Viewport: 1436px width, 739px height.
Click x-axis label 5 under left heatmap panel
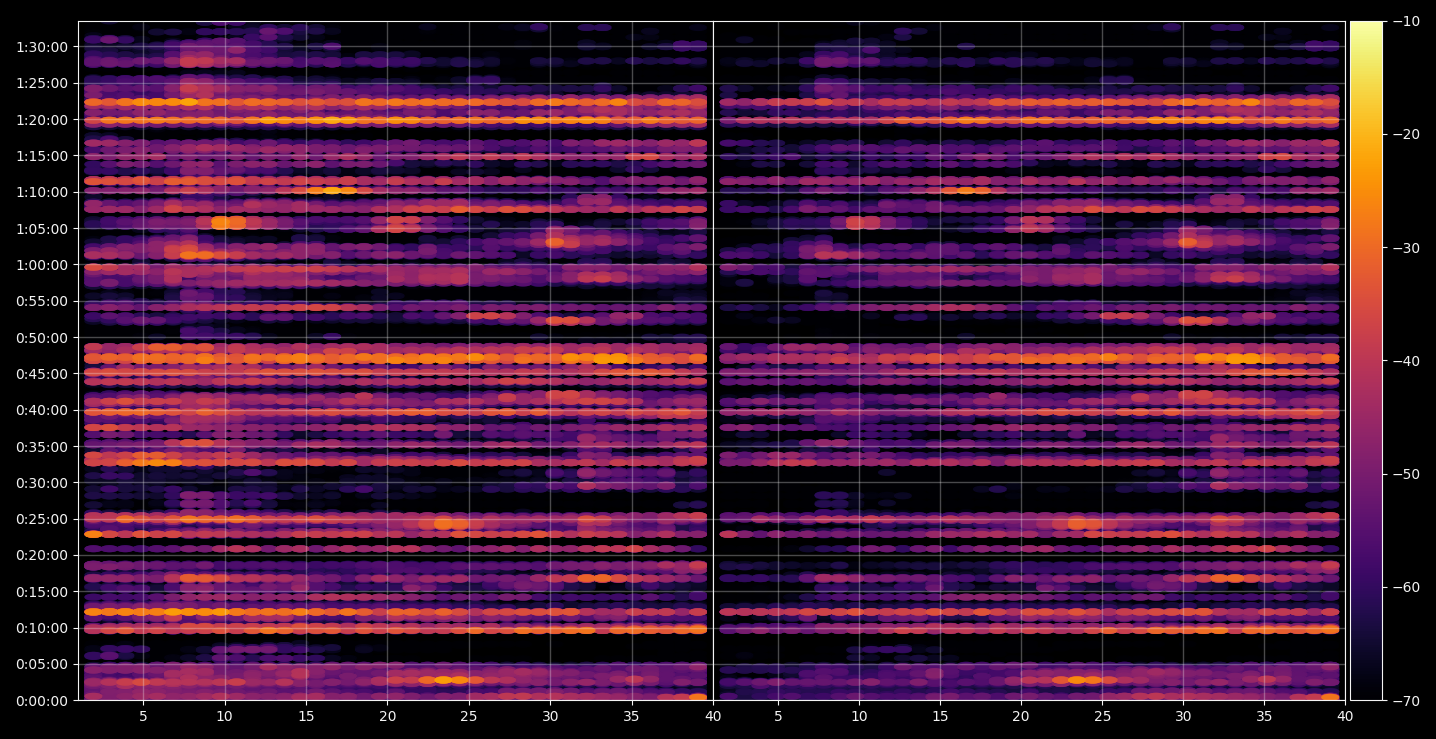(x=143, y=716)
